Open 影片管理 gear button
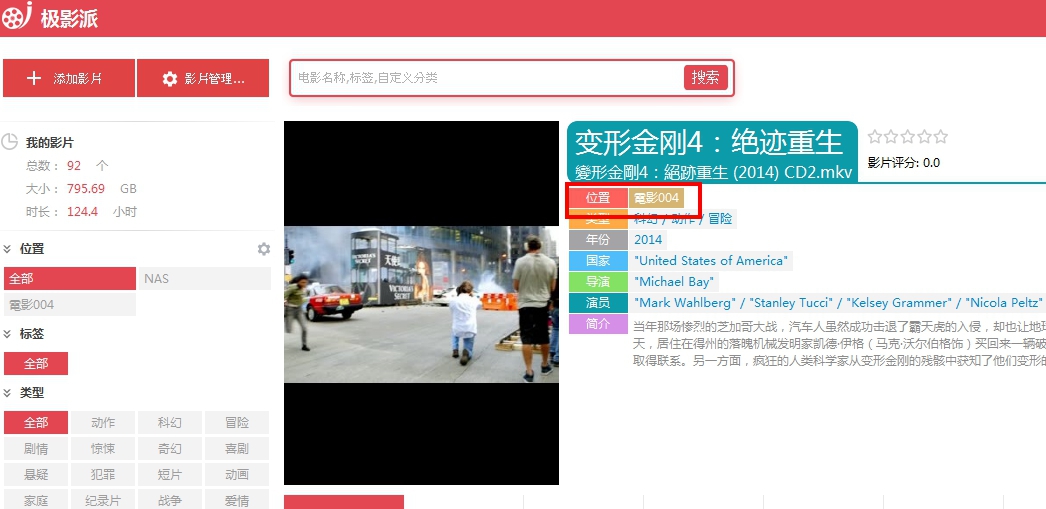The image size is (1046, 509). 203,78
